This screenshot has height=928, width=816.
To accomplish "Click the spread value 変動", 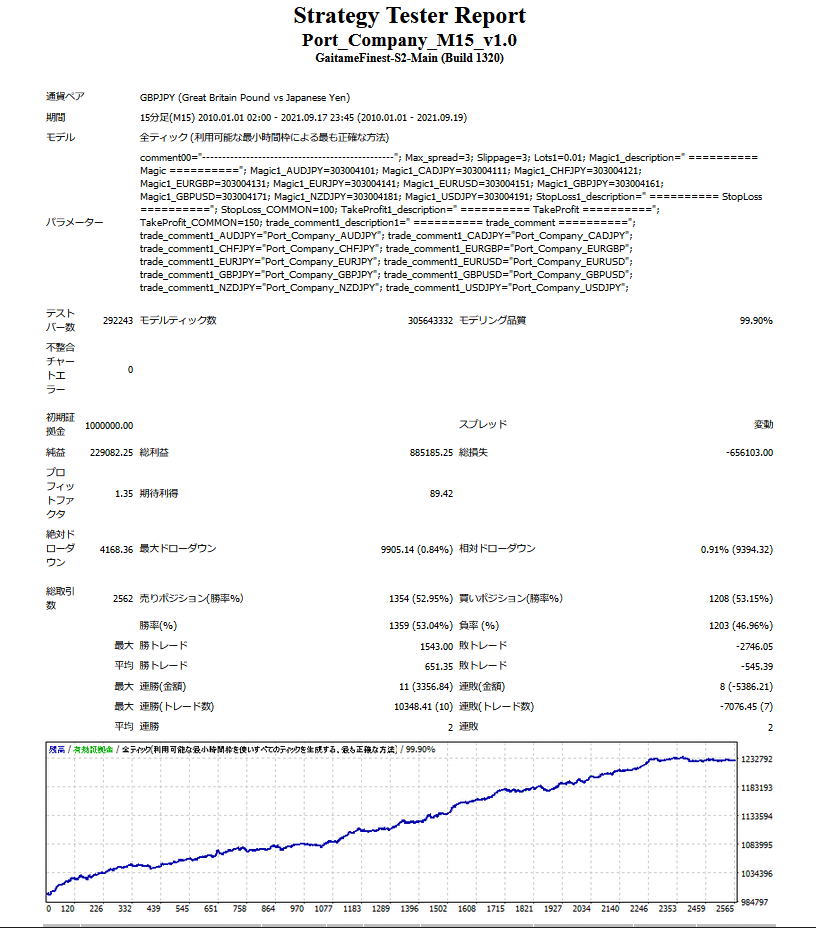I will pyautogui.click(x=763, y=424).
